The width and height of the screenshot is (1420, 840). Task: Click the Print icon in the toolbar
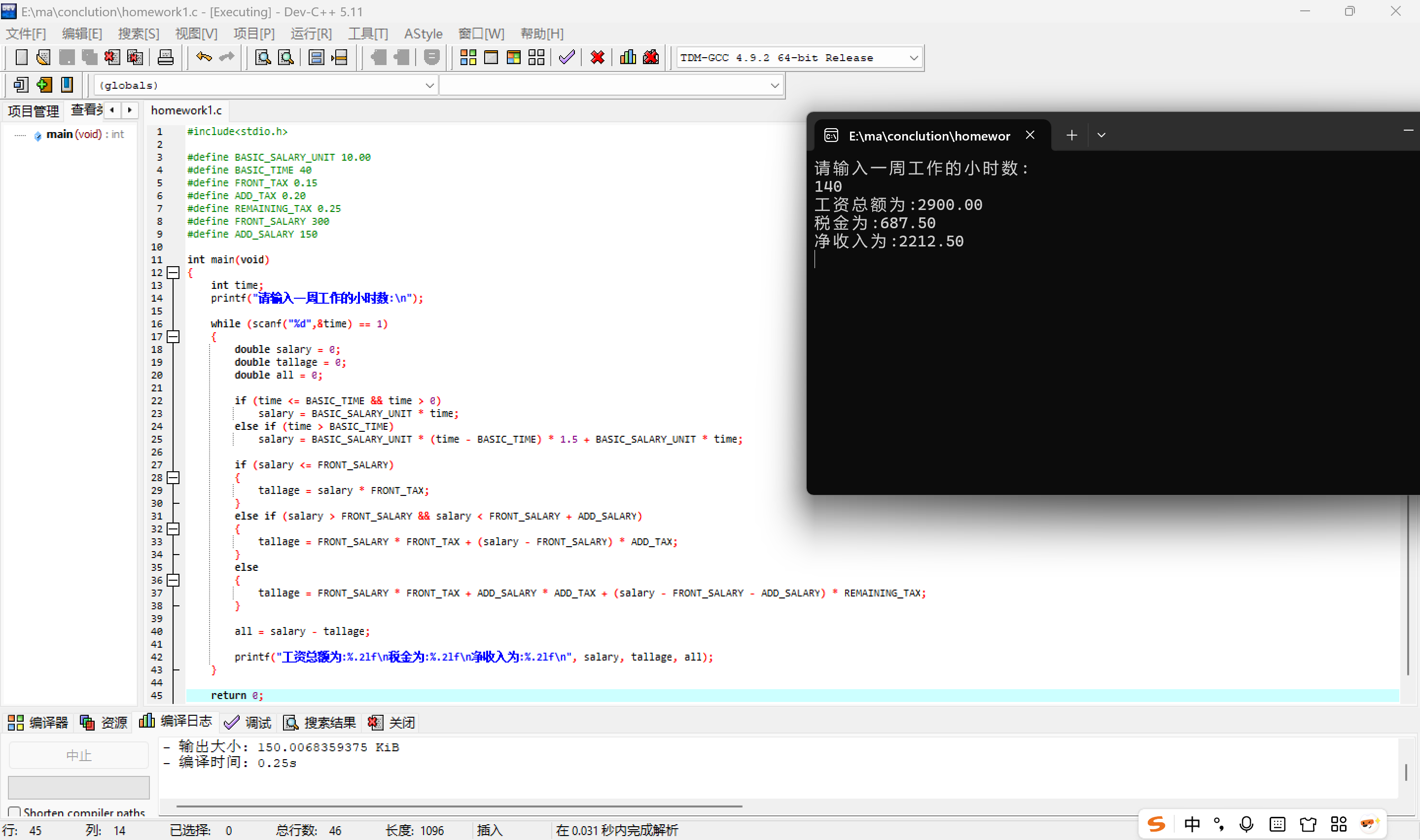coord(165,57)
